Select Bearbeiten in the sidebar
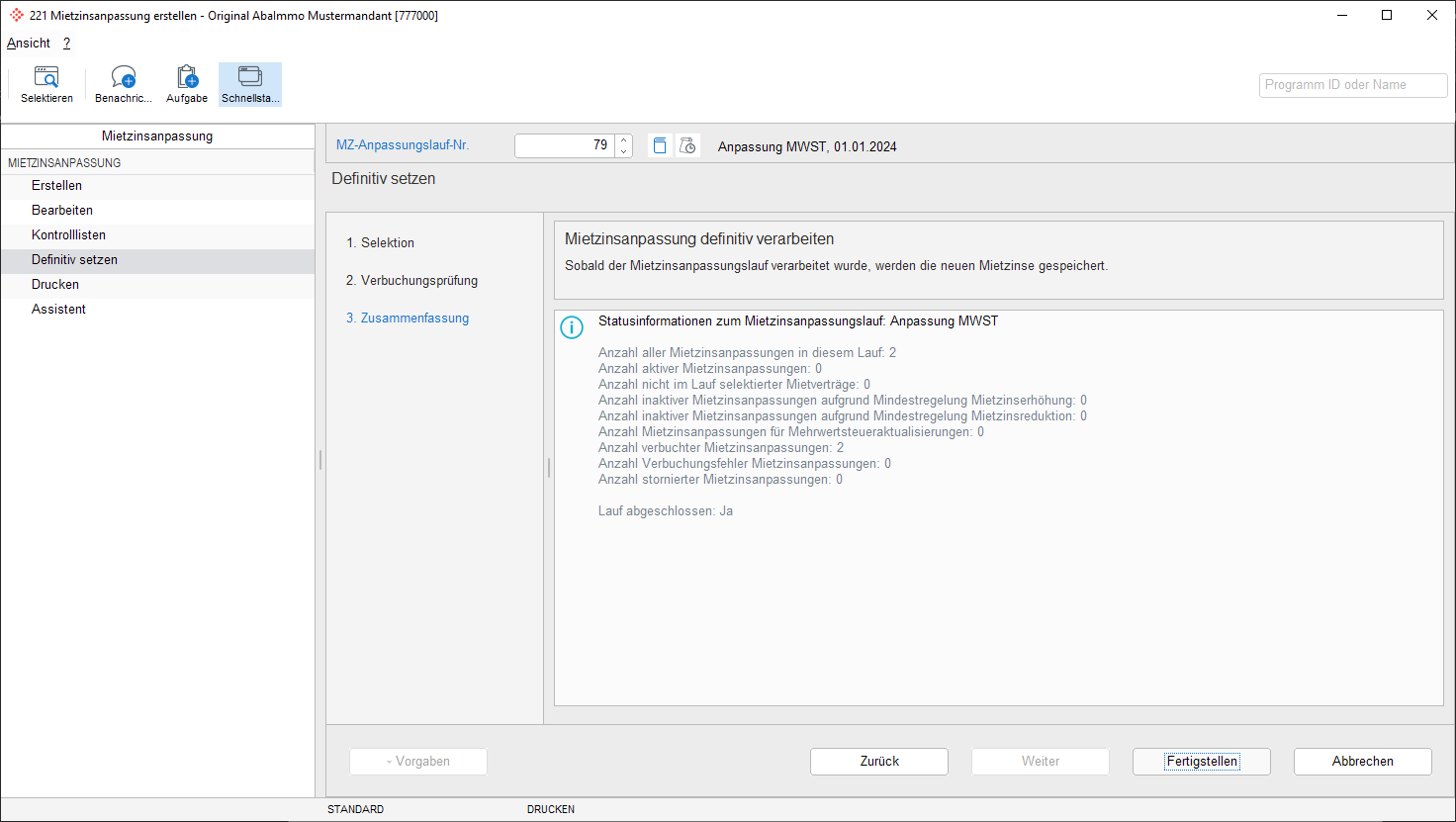Viewport: 1456px width, 822px height. pos(157,211)
